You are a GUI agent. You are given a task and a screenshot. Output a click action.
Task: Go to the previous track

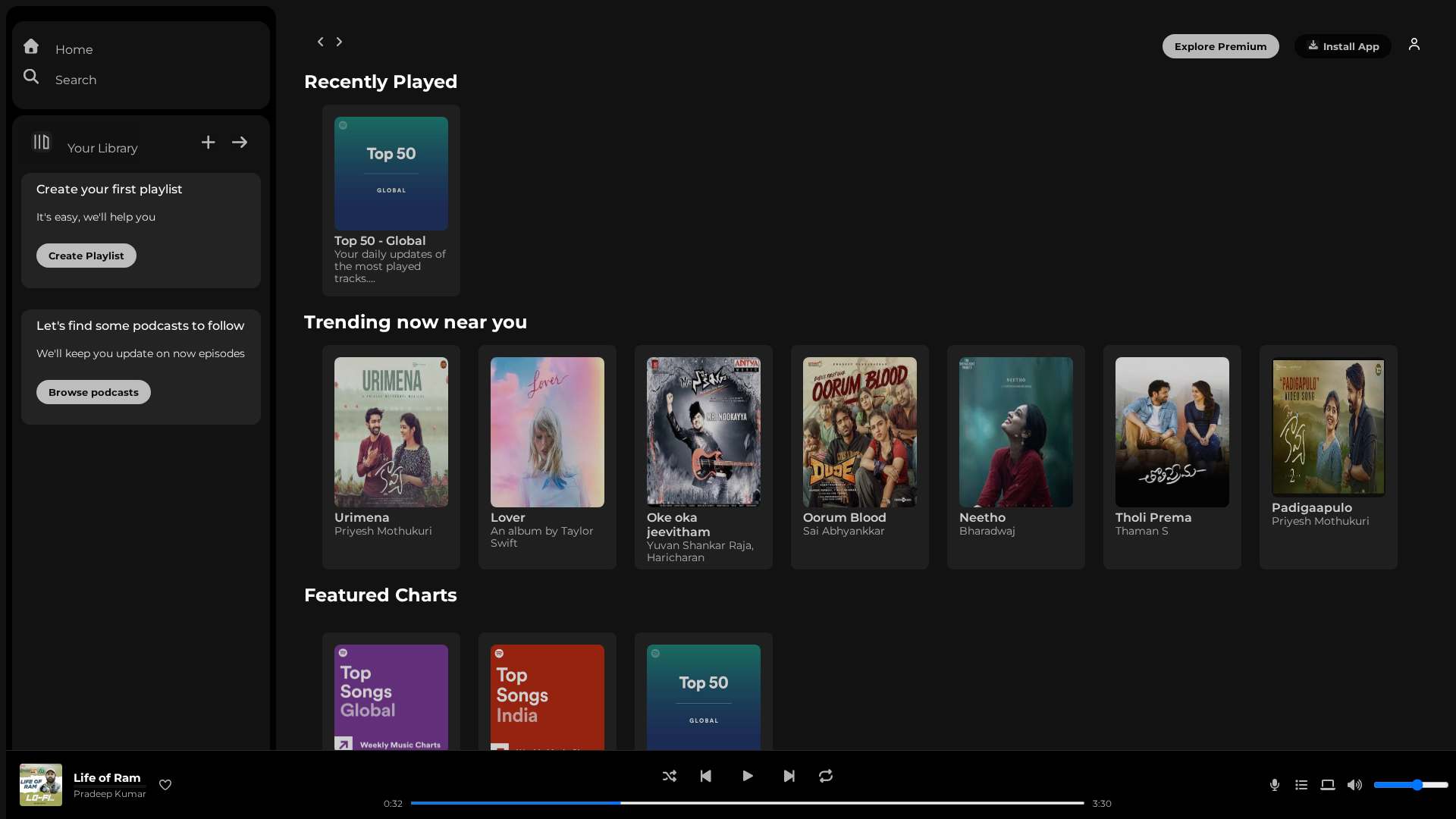pyautogui.click(x=706, y=776)
